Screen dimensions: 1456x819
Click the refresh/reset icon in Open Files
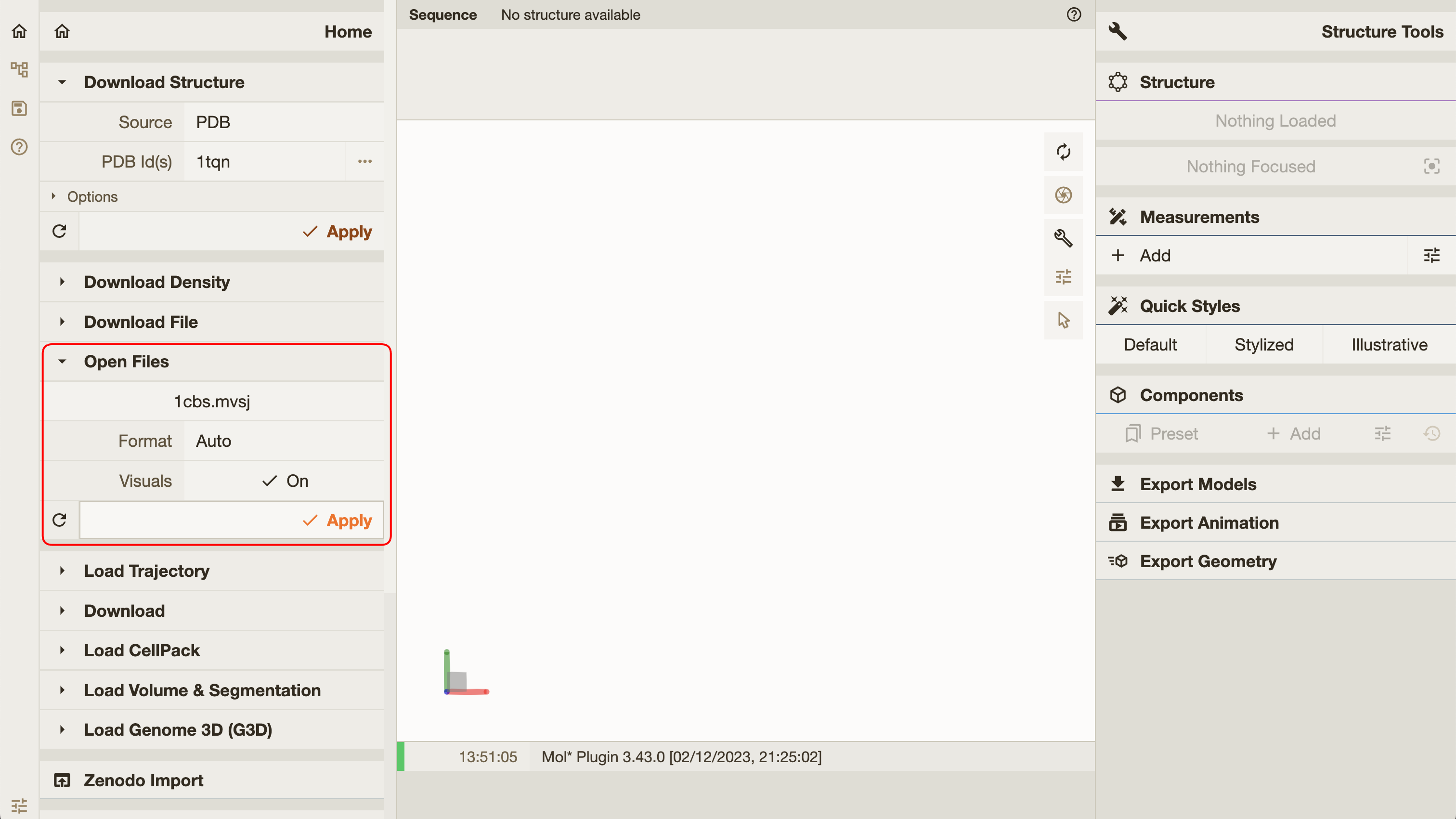59,519
